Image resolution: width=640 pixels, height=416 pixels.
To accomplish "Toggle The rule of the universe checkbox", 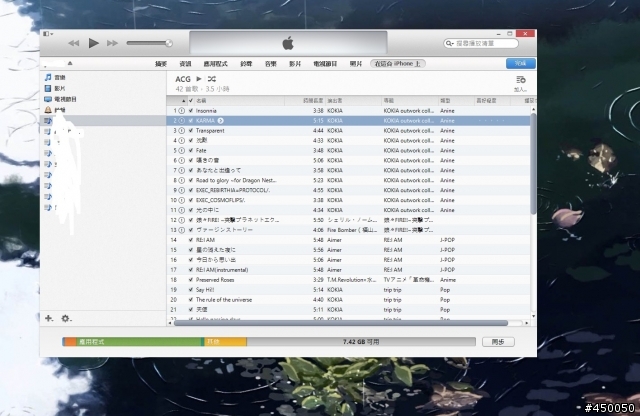I will coord(191,300).
